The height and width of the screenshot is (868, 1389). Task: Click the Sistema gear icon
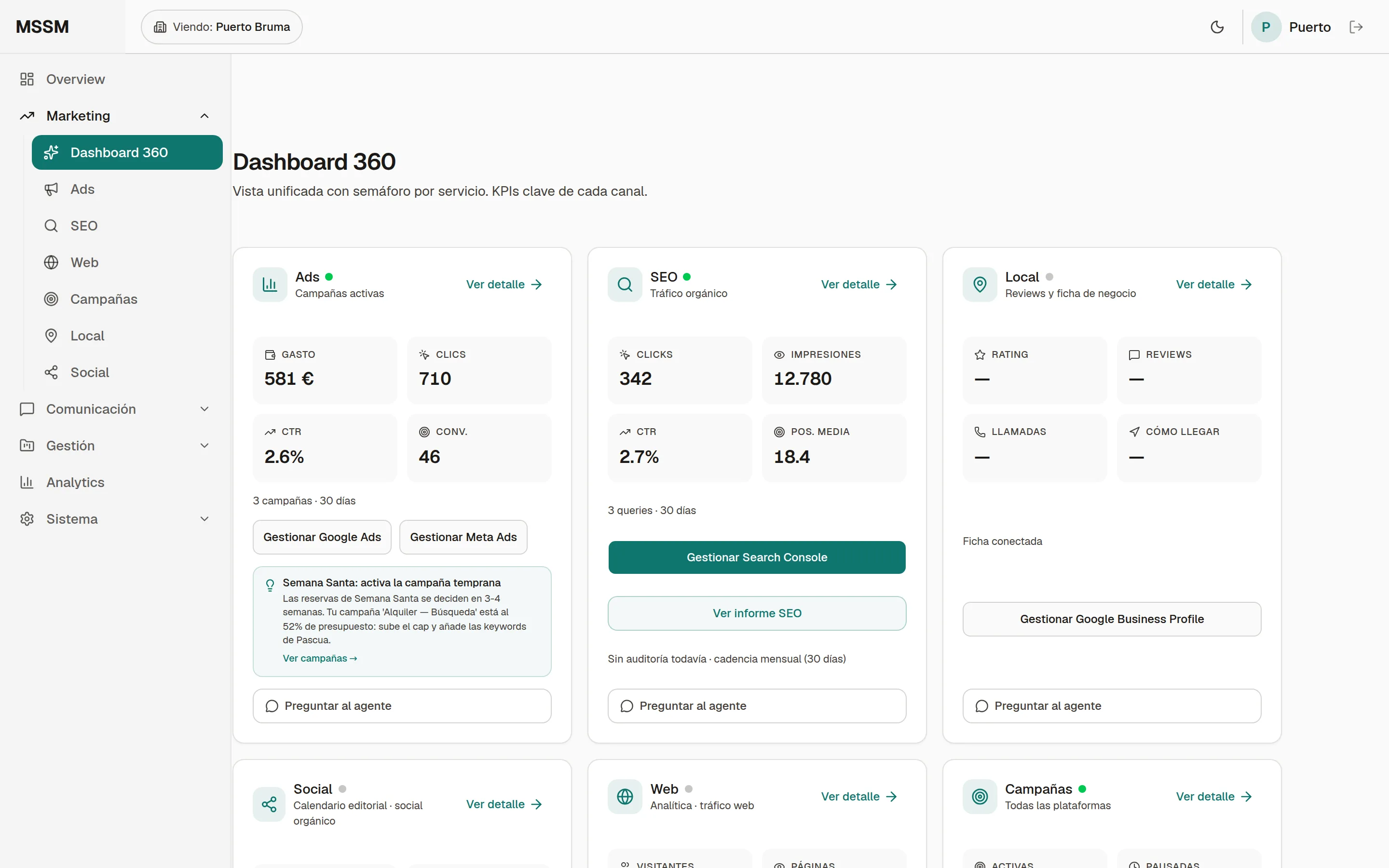[x=27, y=519]
